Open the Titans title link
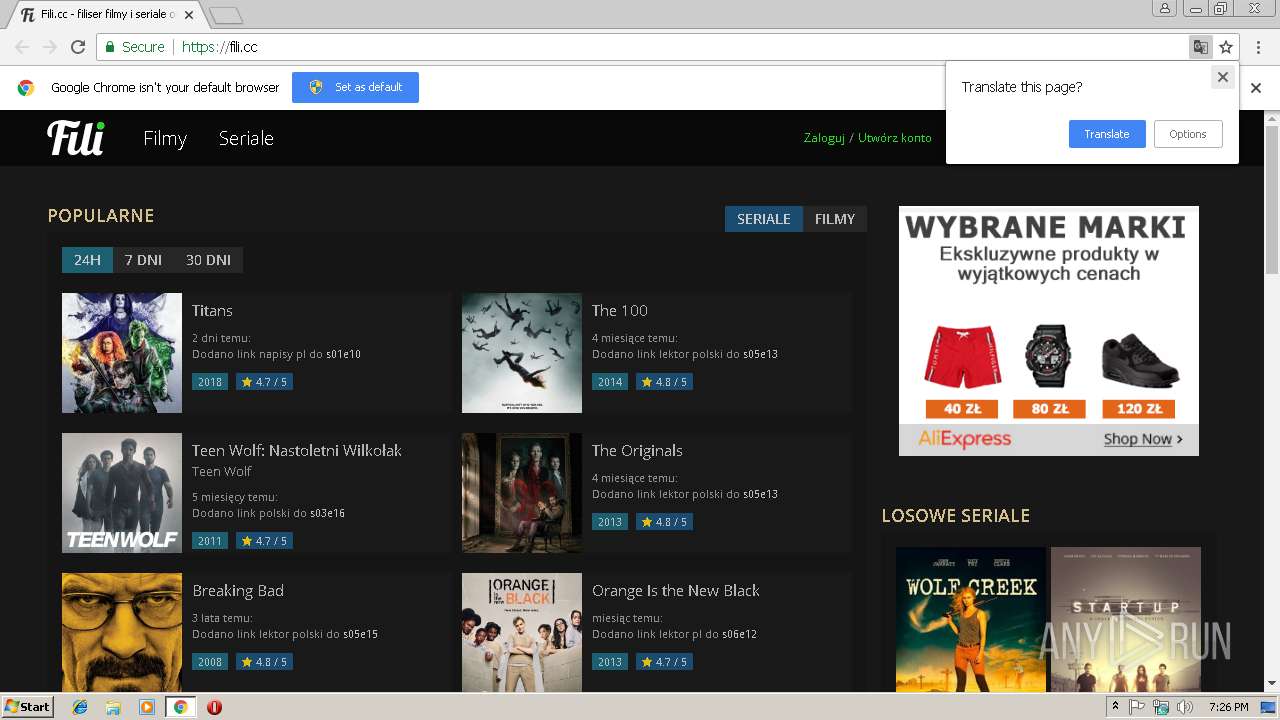The image size is (1280, 720). click(212, 310)
